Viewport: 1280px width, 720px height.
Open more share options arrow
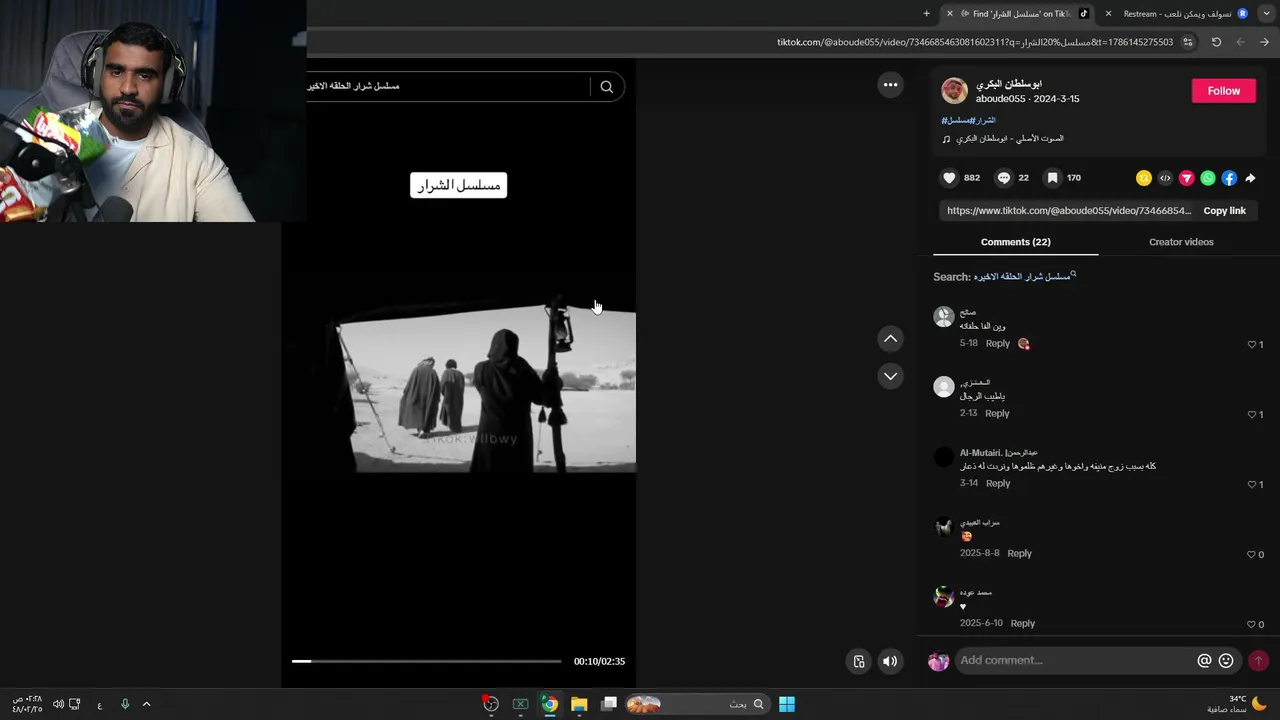[1250, 178]
